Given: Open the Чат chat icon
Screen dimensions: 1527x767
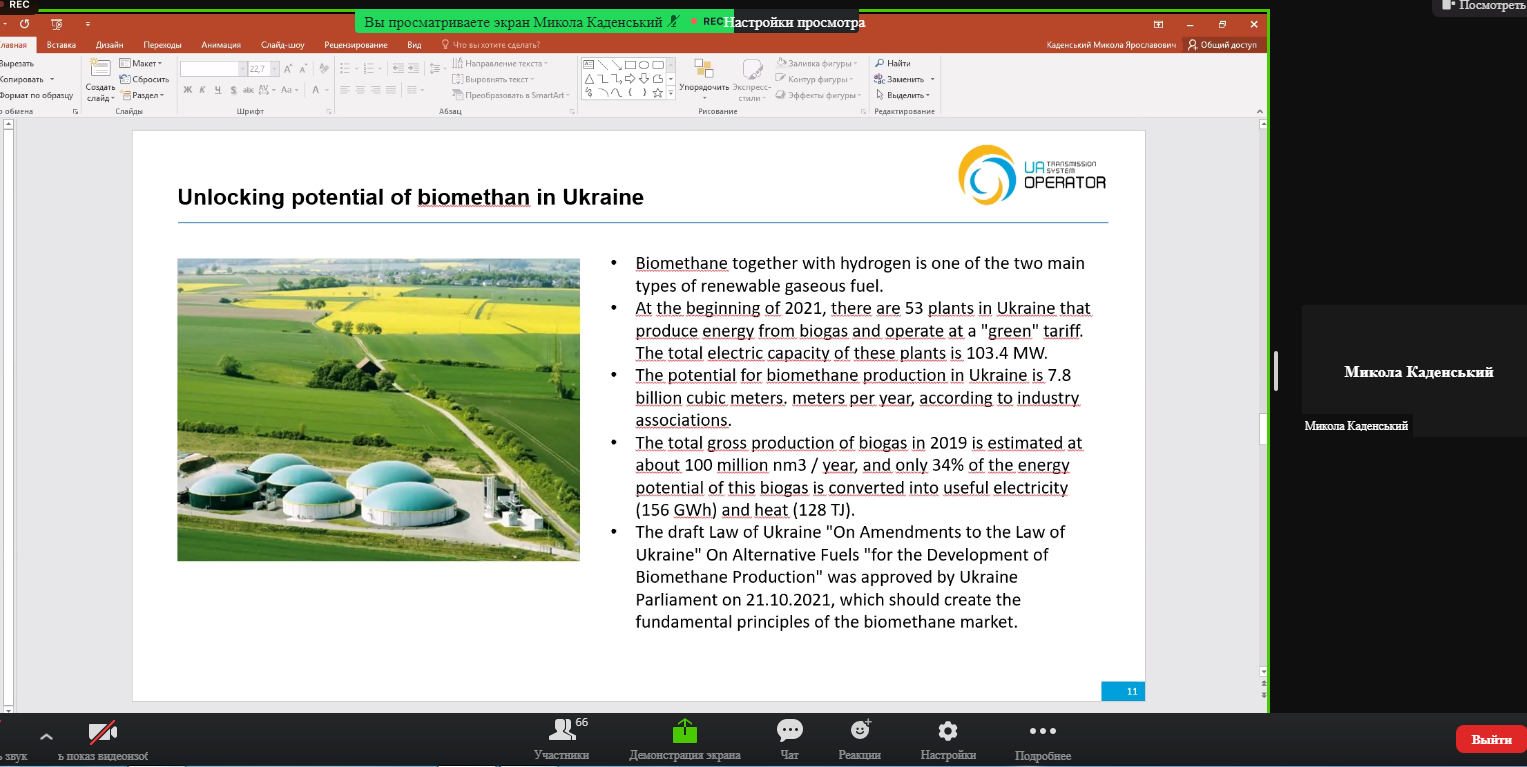Looking at the screenshot, I should click(789, 732).
